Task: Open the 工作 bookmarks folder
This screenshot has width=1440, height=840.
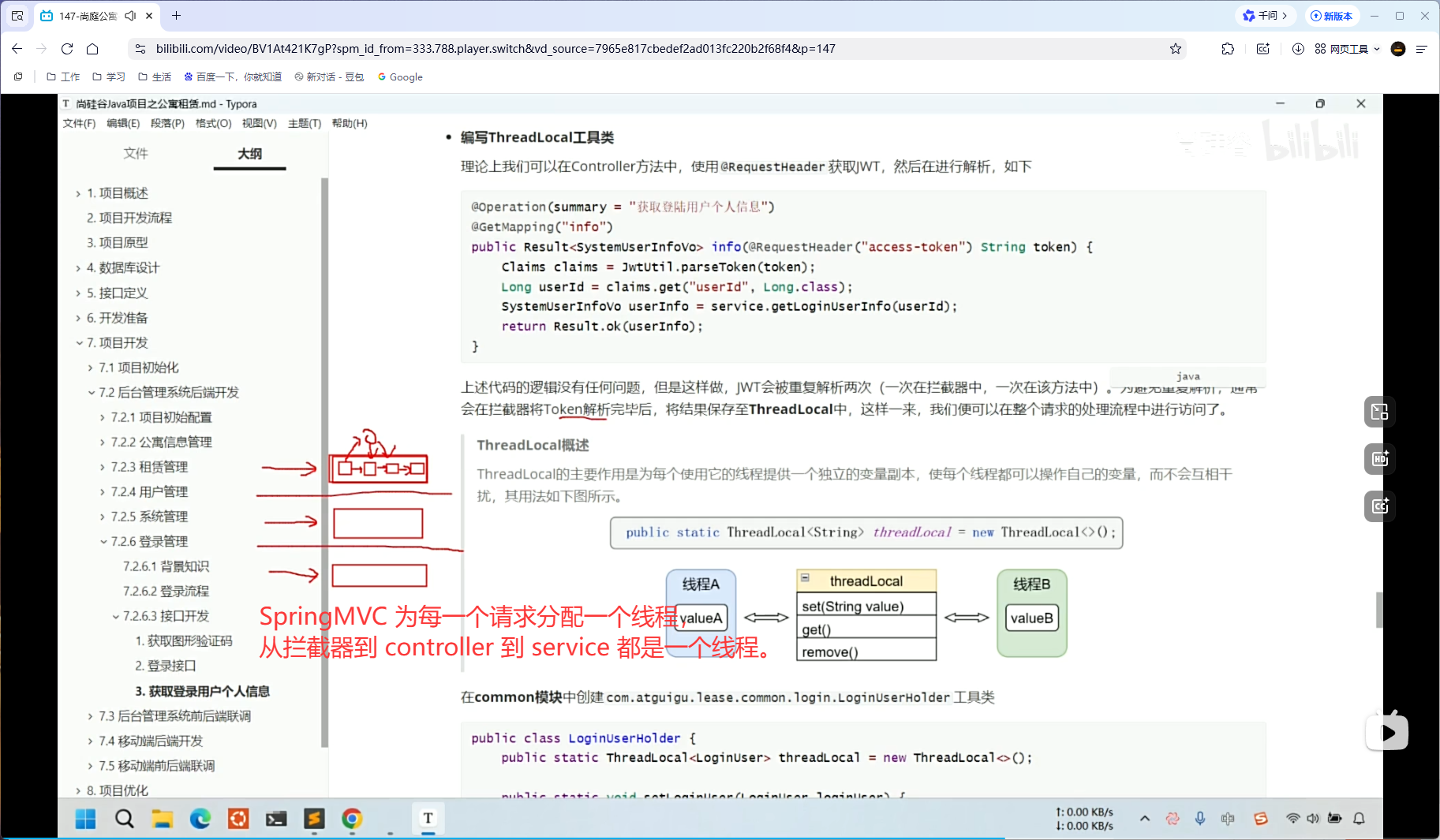Action: point(63,77)
